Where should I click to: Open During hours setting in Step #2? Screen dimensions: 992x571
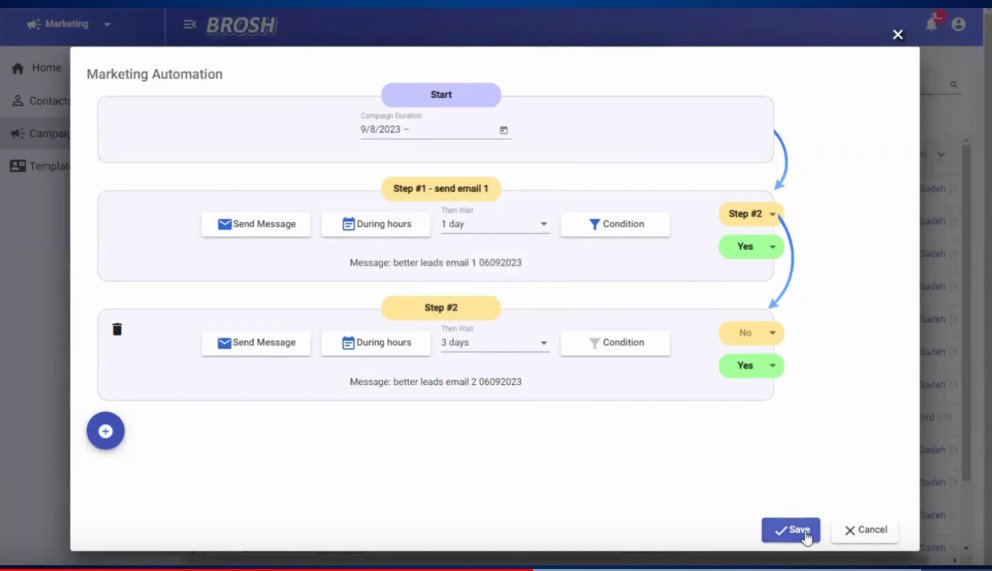(x=375, y=342)
